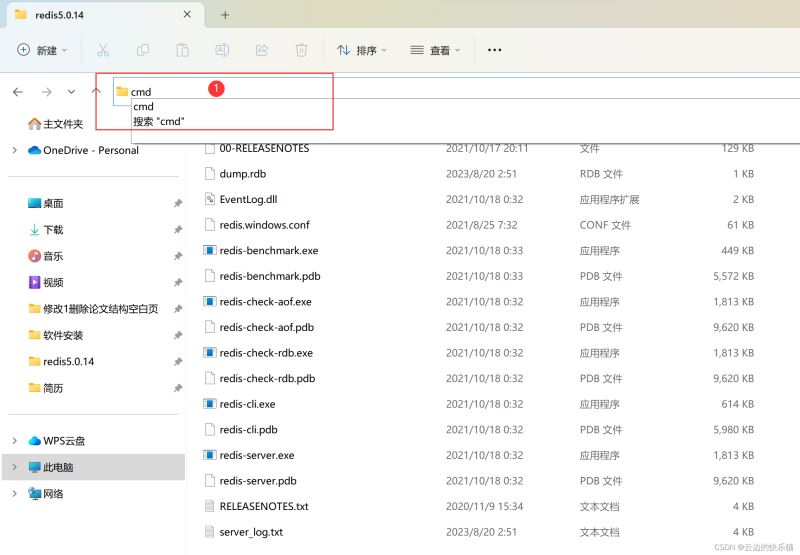This screenshot has width=800, height=555.
Task: Click the Rename icon in toolbar
Action: [x=222, y=50]
